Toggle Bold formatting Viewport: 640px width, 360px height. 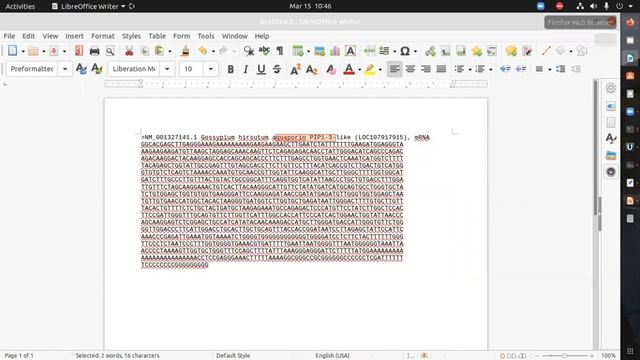230,69
